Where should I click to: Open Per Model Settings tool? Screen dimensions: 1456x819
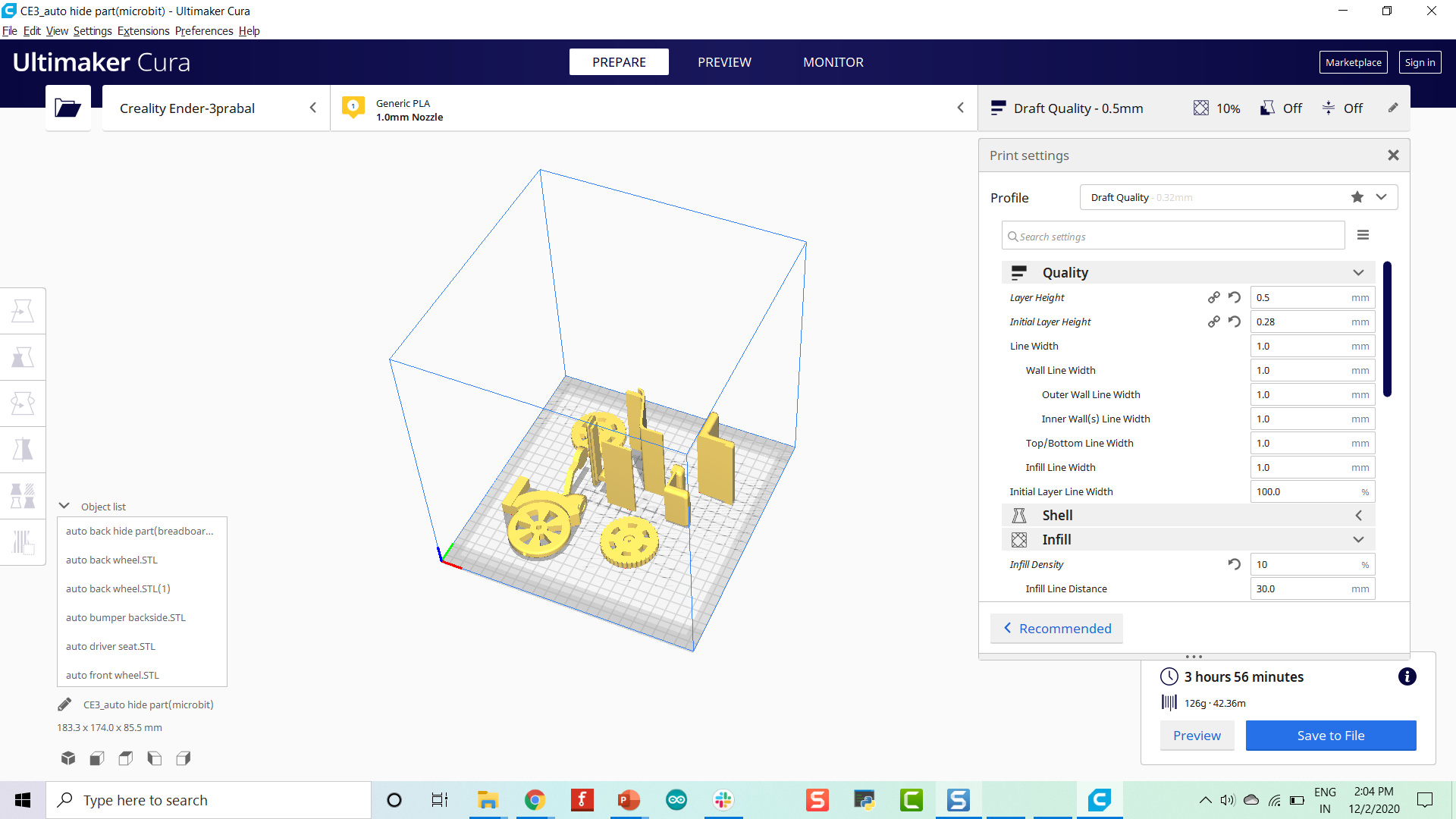pyautogui.click(x=23, y=496)
